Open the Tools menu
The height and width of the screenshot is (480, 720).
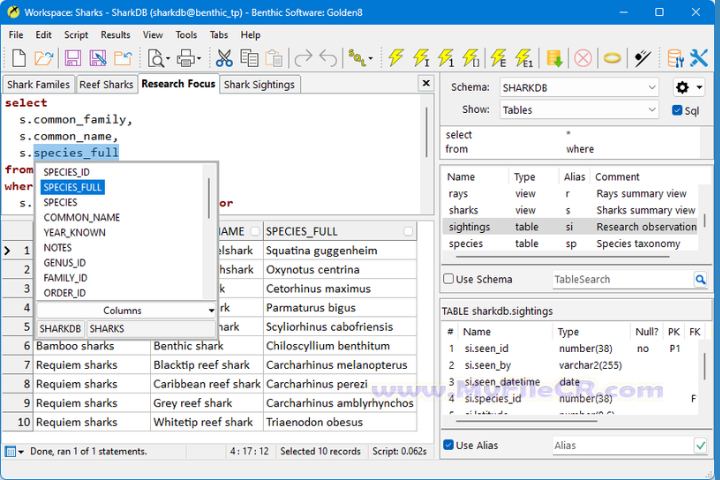click(186, 35)
